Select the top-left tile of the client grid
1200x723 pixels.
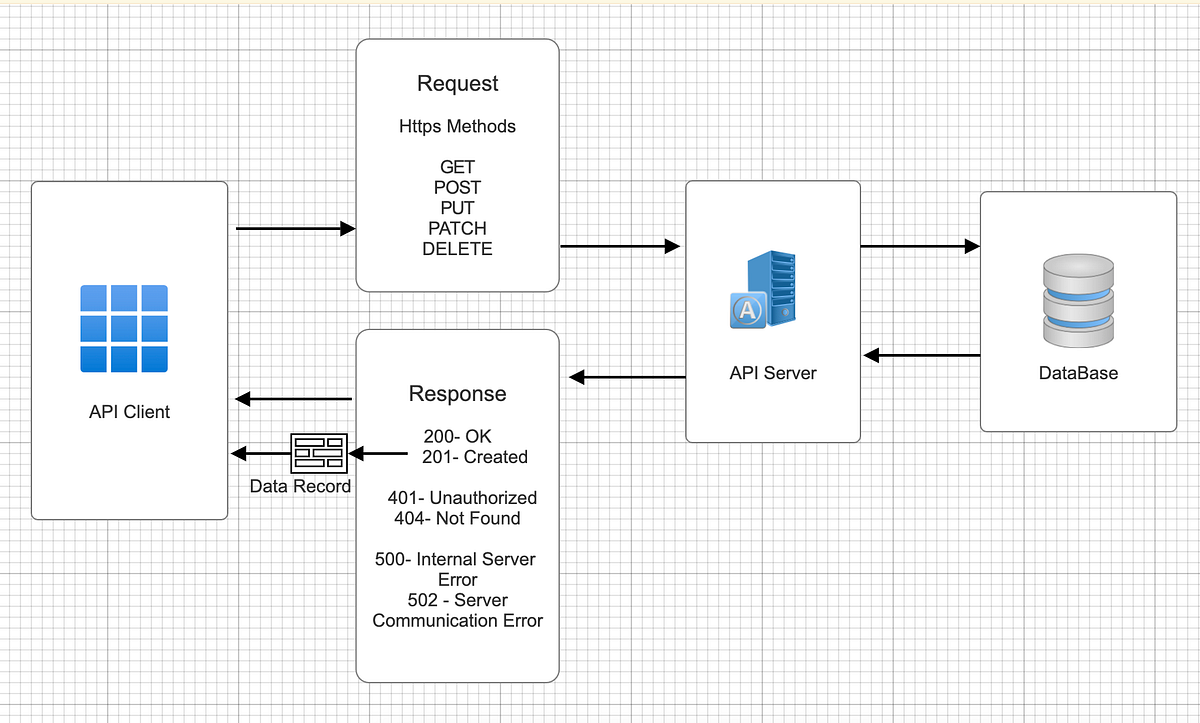point(93,297)
